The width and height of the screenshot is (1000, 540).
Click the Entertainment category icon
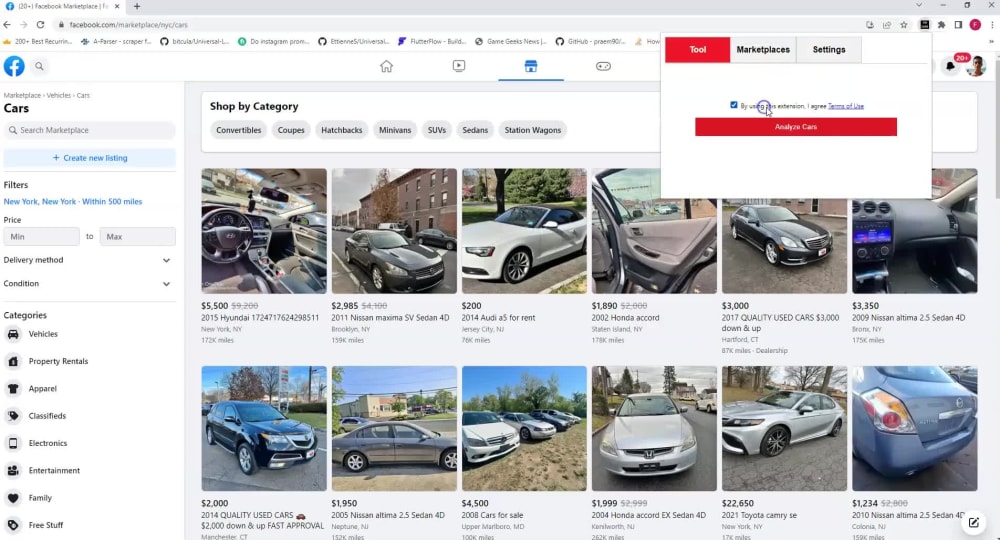[13, 471]
